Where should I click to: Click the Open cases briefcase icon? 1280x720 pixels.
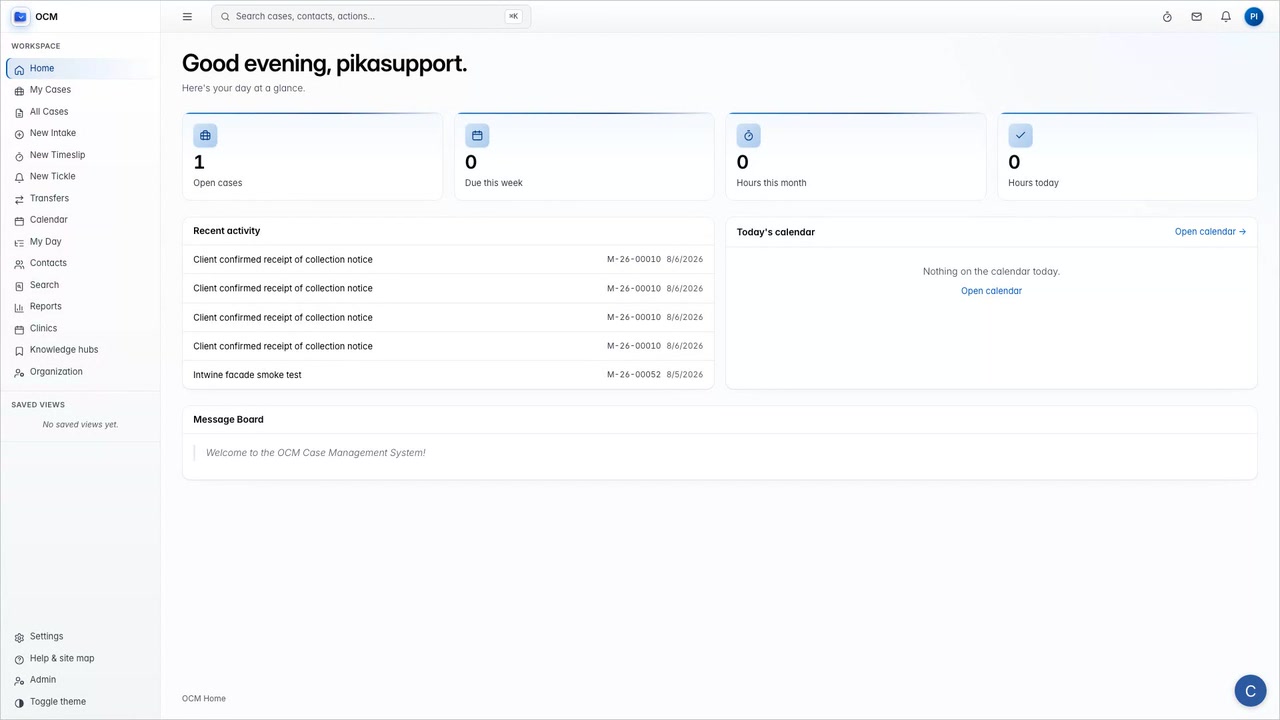[x=205, y=135]
